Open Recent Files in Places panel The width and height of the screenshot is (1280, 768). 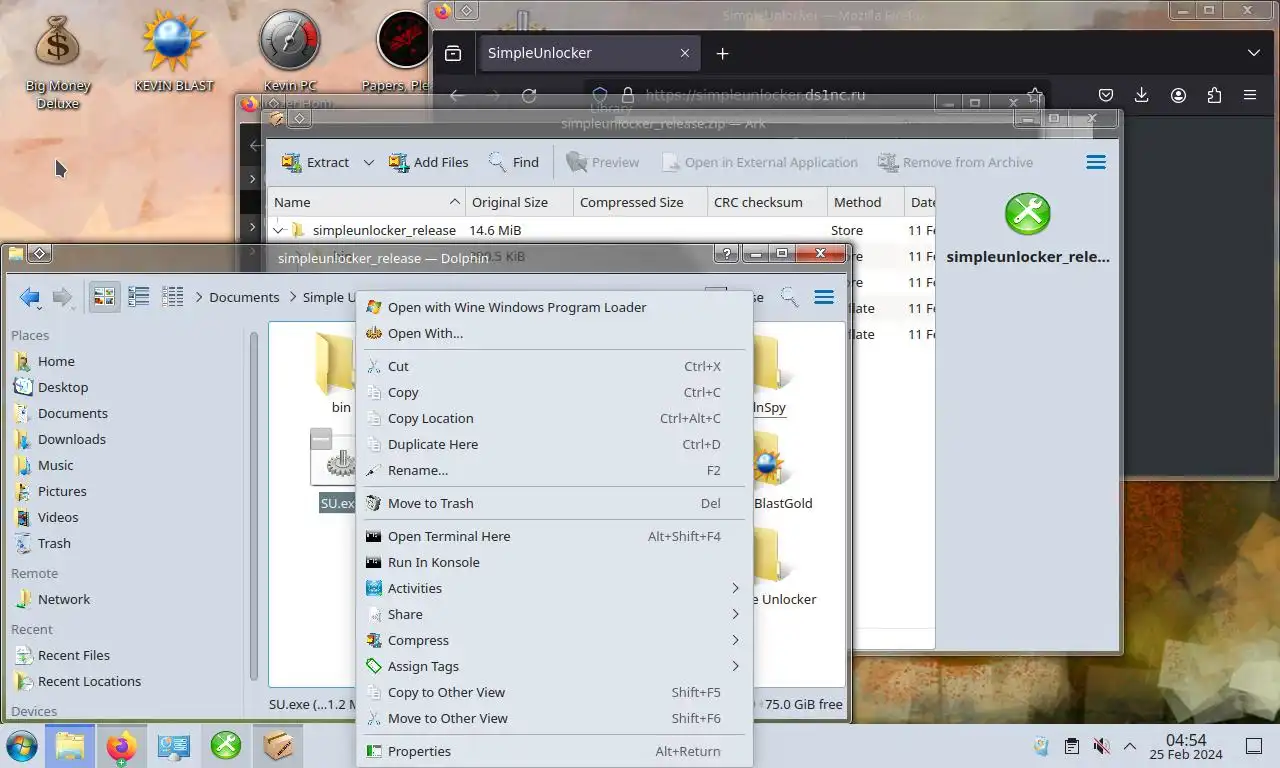[x=125, y=655]
